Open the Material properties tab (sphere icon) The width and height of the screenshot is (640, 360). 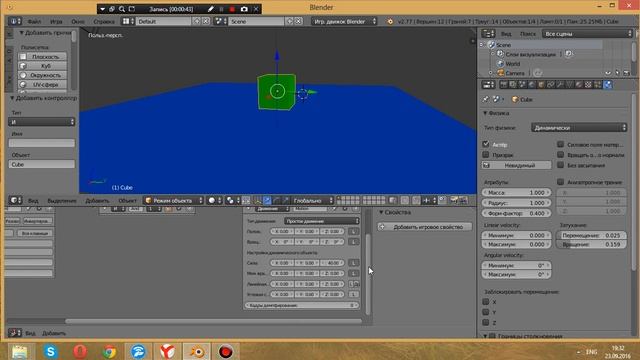[579, 84]
